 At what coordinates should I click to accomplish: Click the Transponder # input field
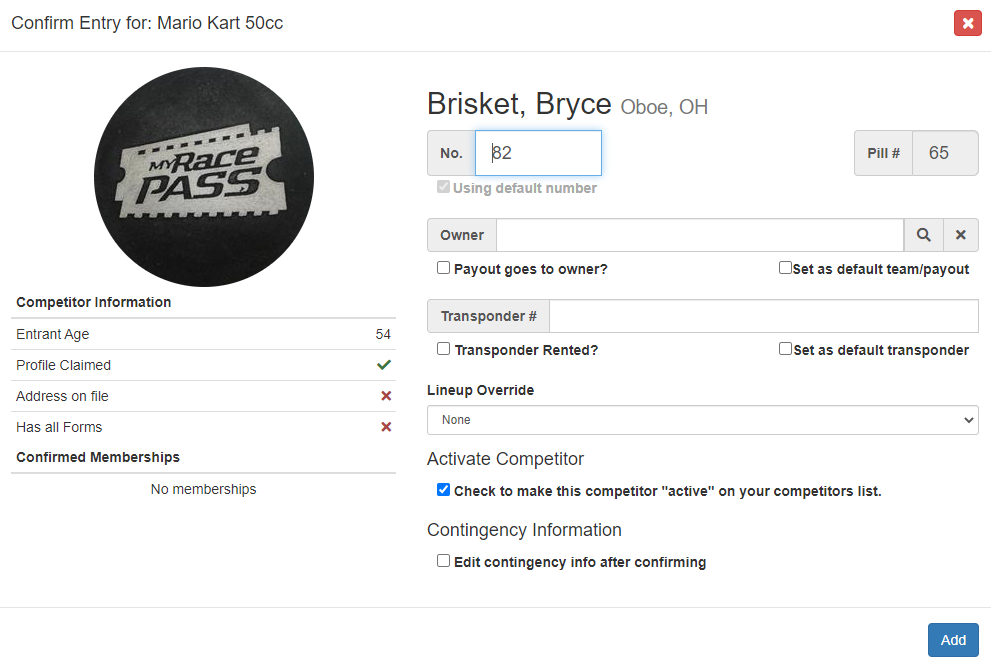coord(763,316)
